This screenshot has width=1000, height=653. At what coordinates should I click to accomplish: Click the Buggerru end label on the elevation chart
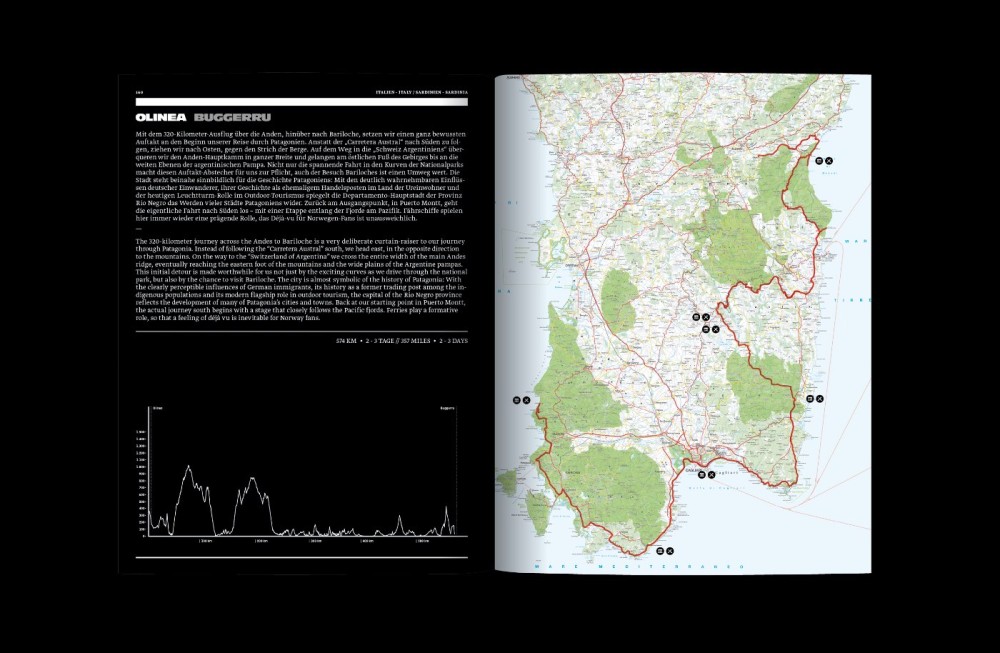pyautogui.click(x=447, y=408)
